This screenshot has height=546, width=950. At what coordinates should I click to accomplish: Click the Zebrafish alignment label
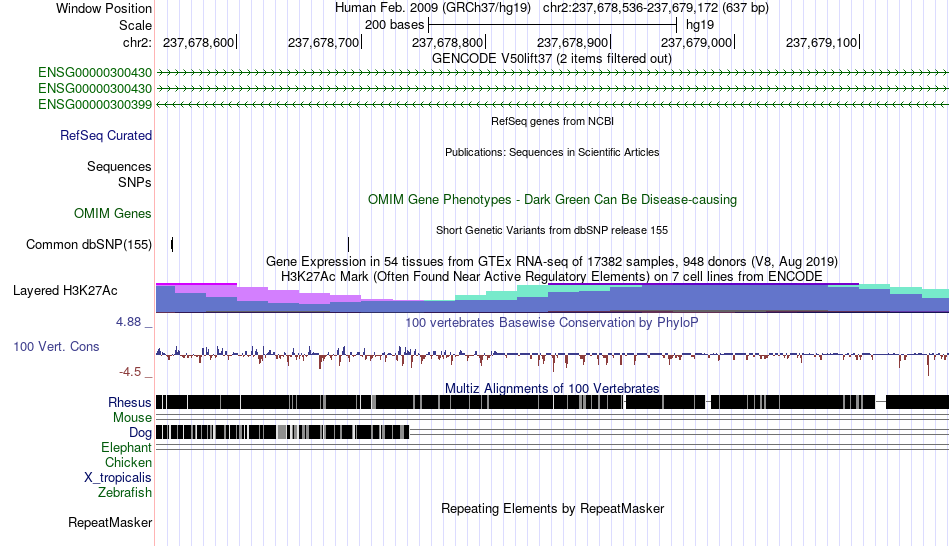pyautogui.click(x=125, y=493)
